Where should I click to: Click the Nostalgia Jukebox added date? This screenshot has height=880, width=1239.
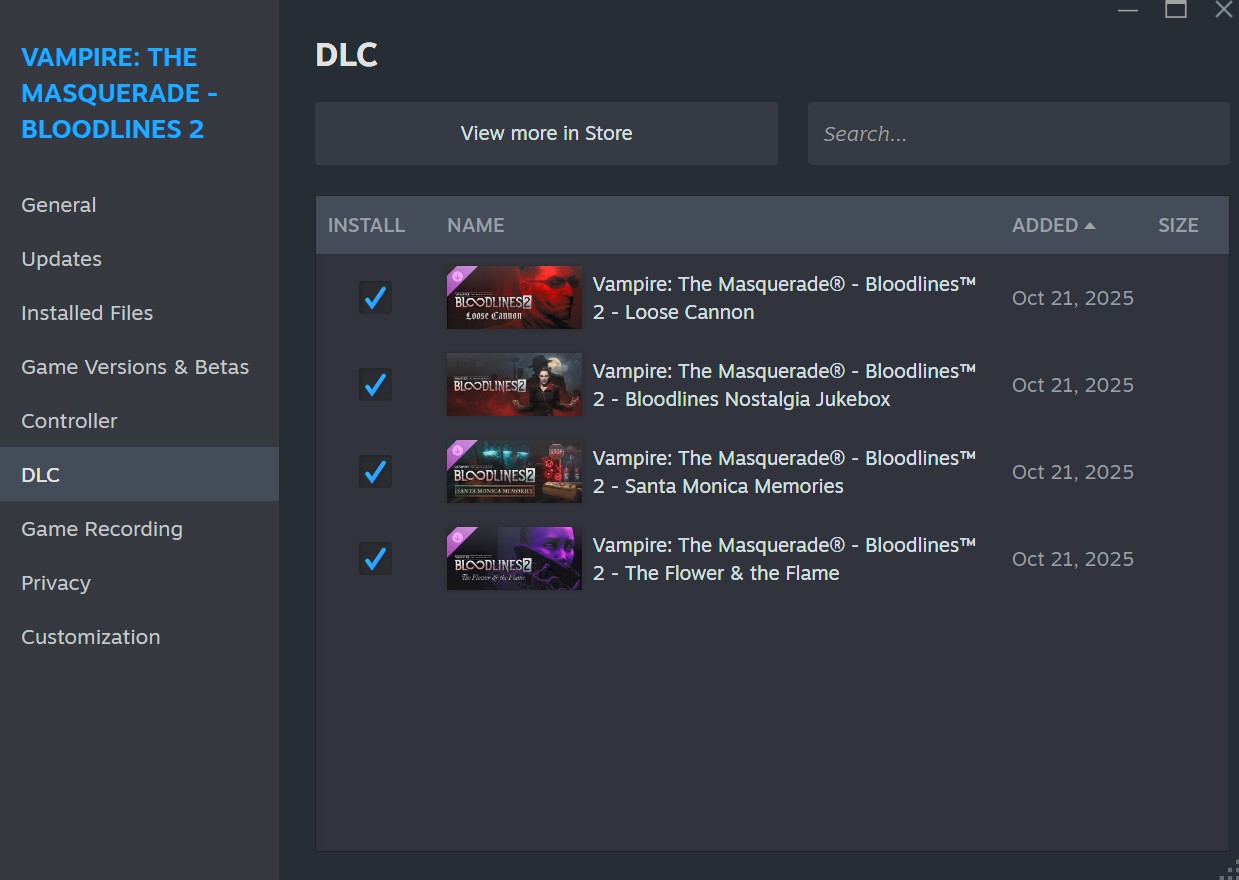[1073, 385]
